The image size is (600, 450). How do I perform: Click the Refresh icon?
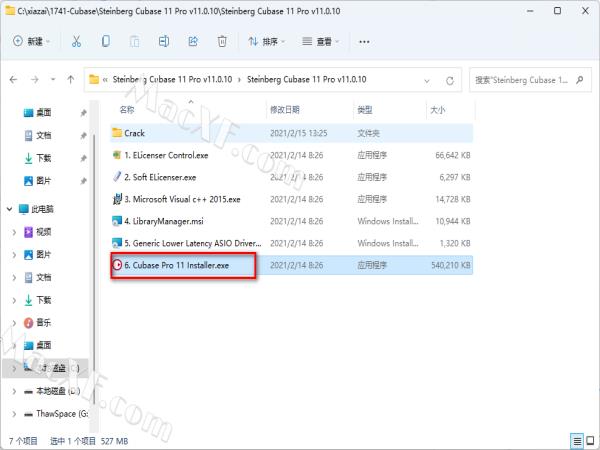(450, 81)
